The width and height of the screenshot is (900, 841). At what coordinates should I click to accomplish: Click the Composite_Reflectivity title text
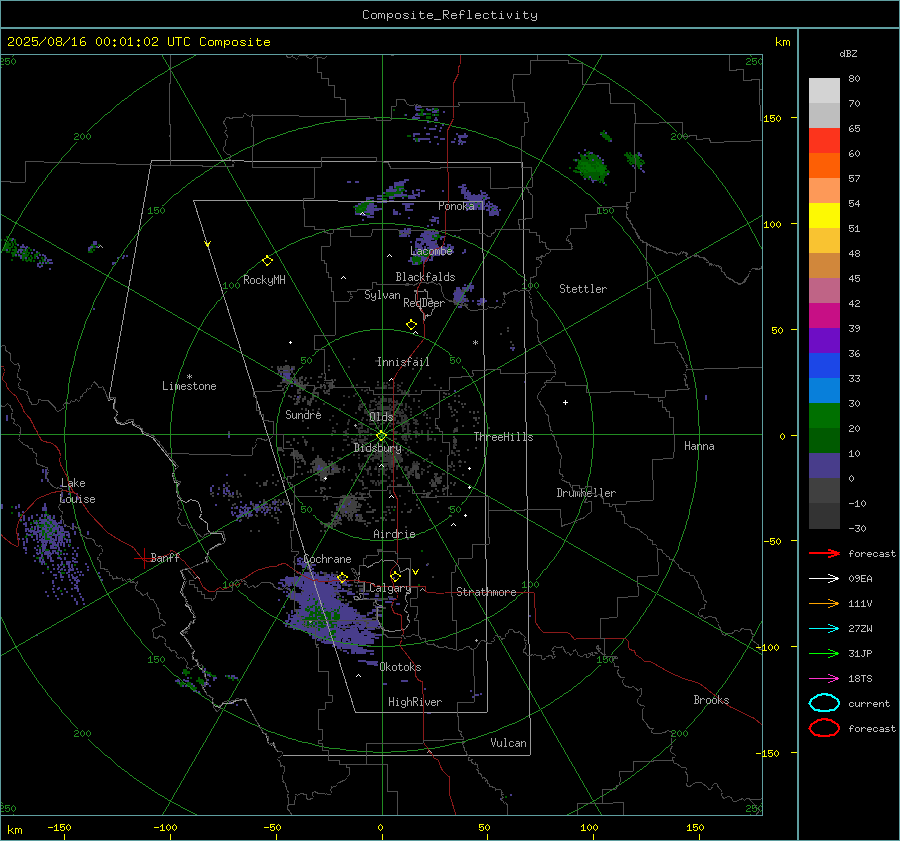tap(449, 15)
